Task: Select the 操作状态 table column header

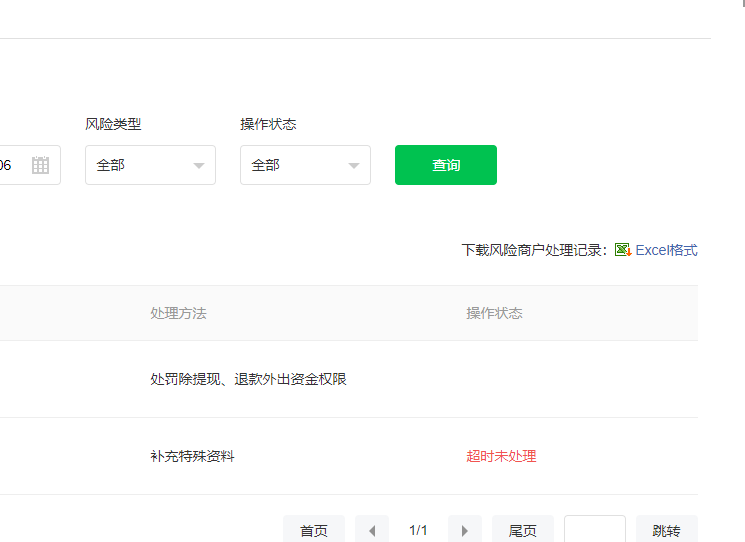Action: coord(494,313)
